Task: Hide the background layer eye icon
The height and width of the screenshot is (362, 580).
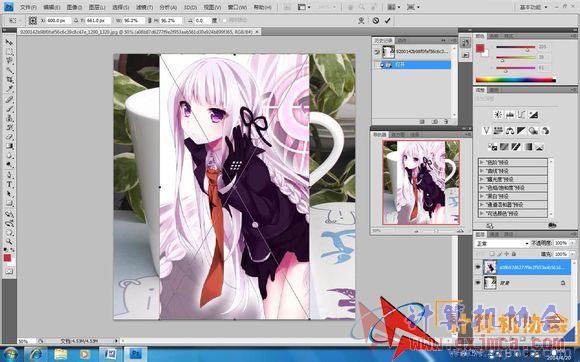Action: click(x=478, y=283)
